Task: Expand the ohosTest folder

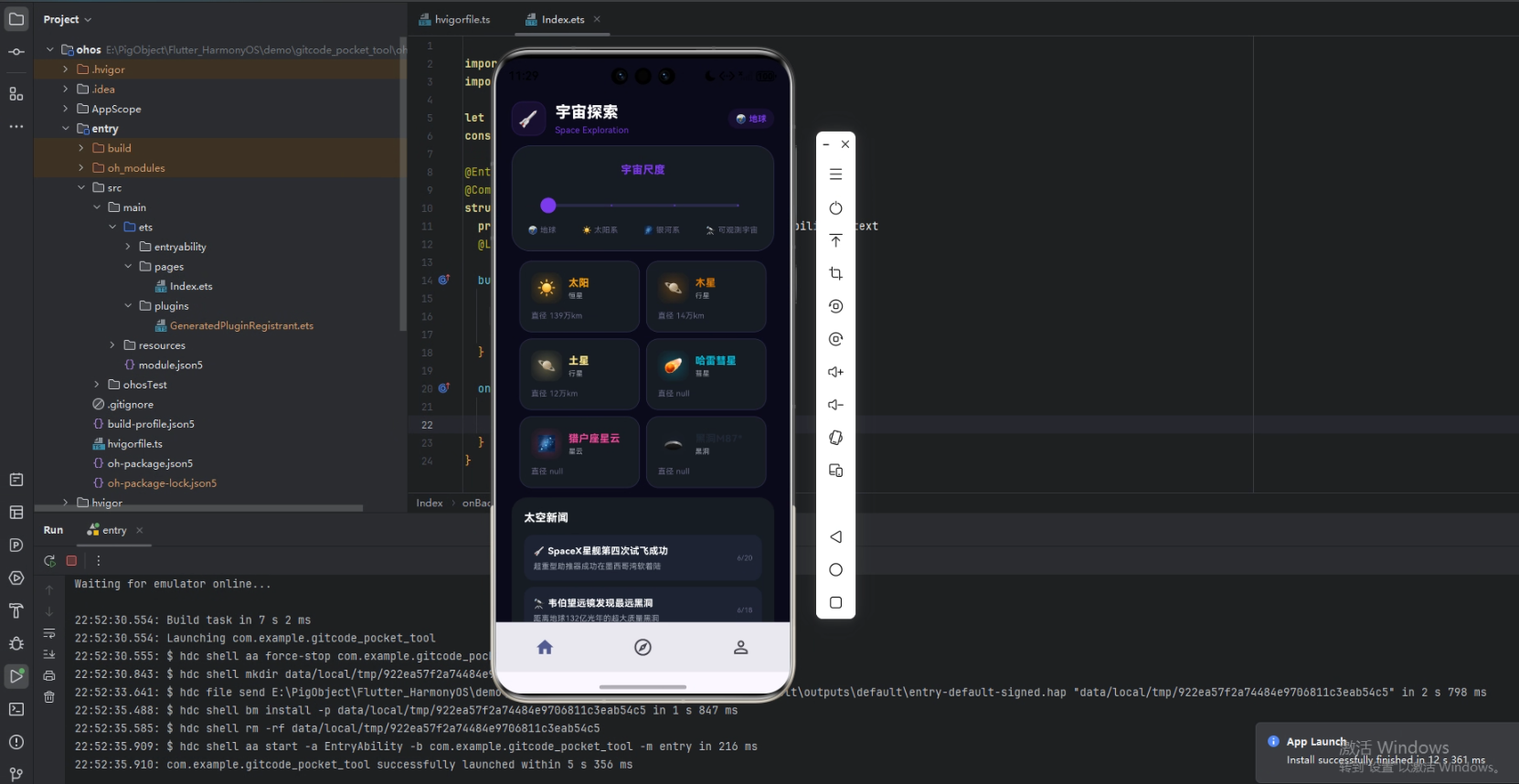Action: 97,385
